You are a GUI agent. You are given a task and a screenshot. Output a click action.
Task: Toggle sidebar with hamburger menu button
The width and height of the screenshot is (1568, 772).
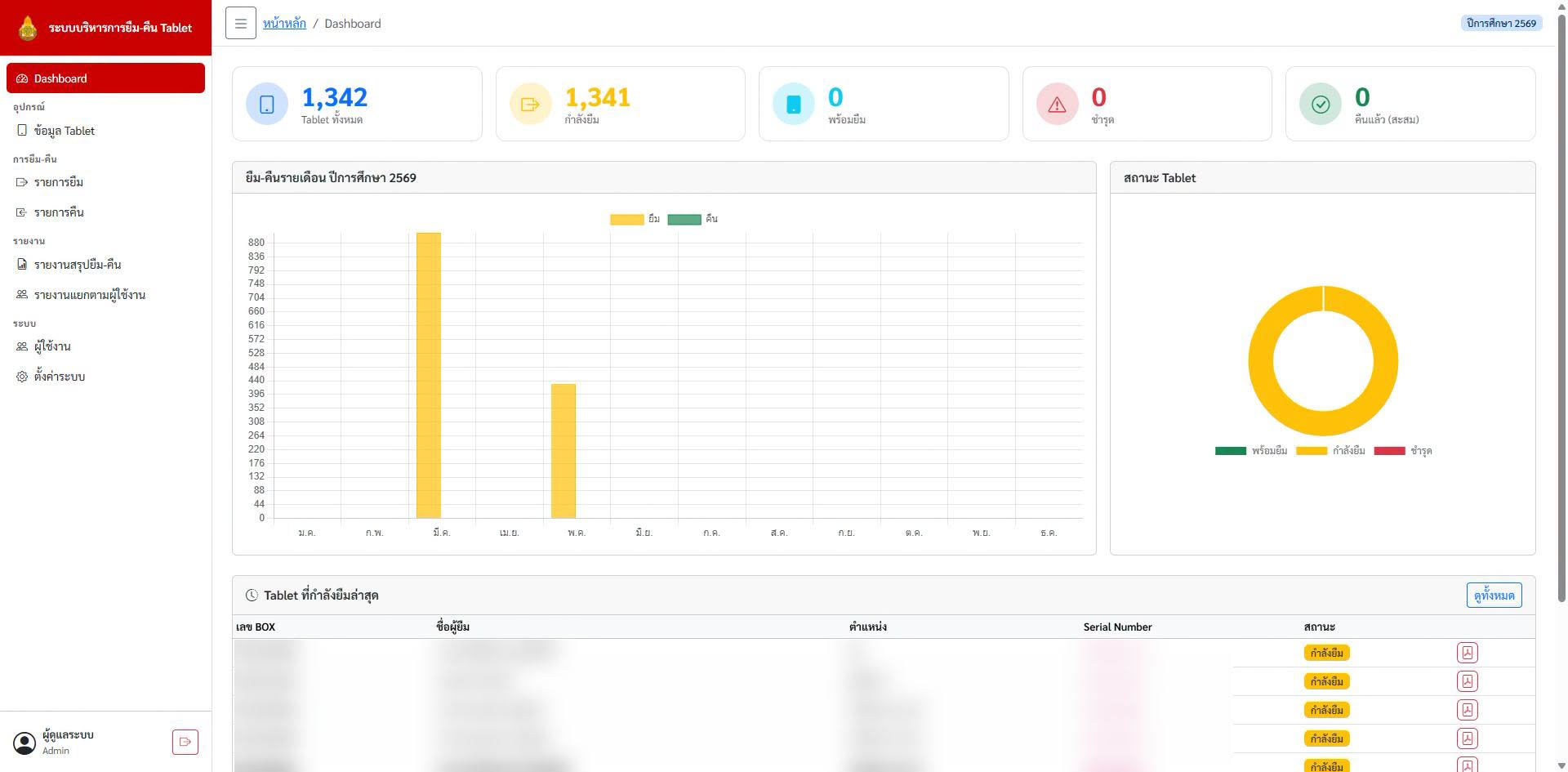240,23
